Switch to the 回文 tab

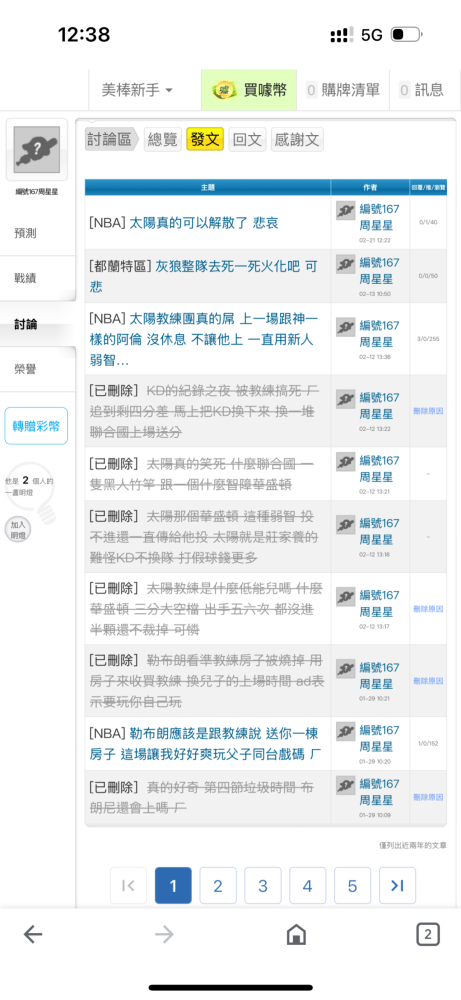click(x=247, y=139)
